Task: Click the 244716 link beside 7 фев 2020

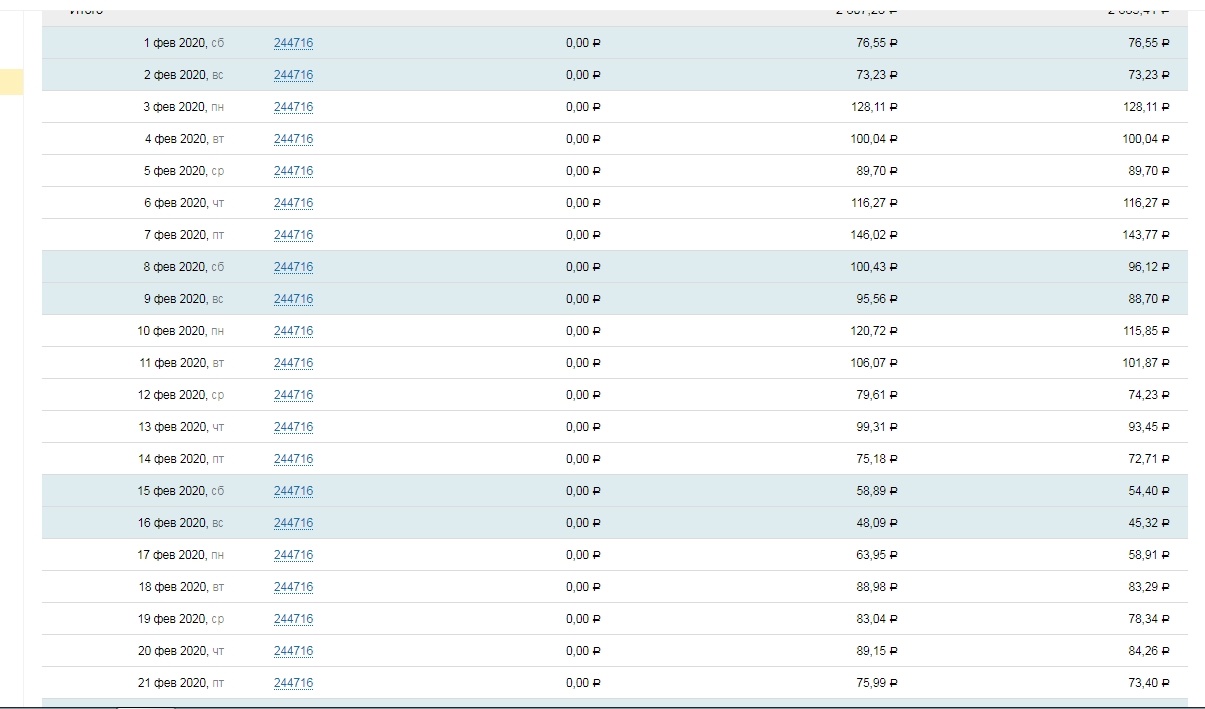Action: tap(293, 235)
